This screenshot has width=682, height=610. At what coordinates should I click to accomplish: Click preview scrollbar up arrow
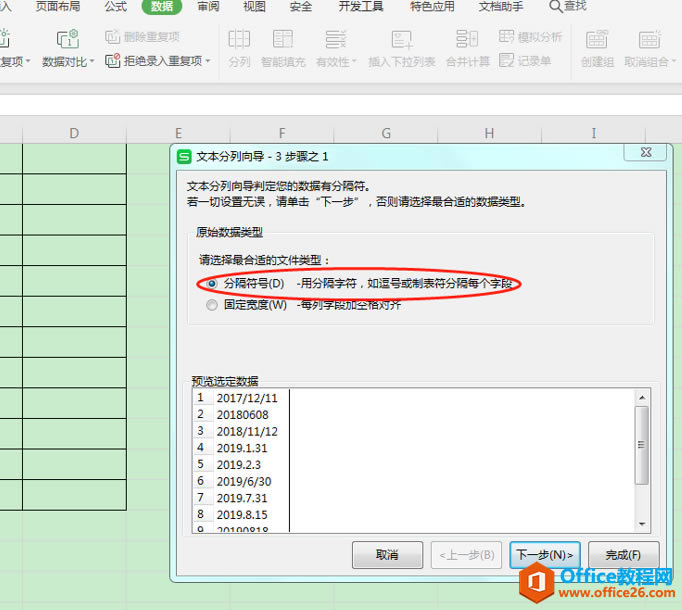tap(642, 397)
